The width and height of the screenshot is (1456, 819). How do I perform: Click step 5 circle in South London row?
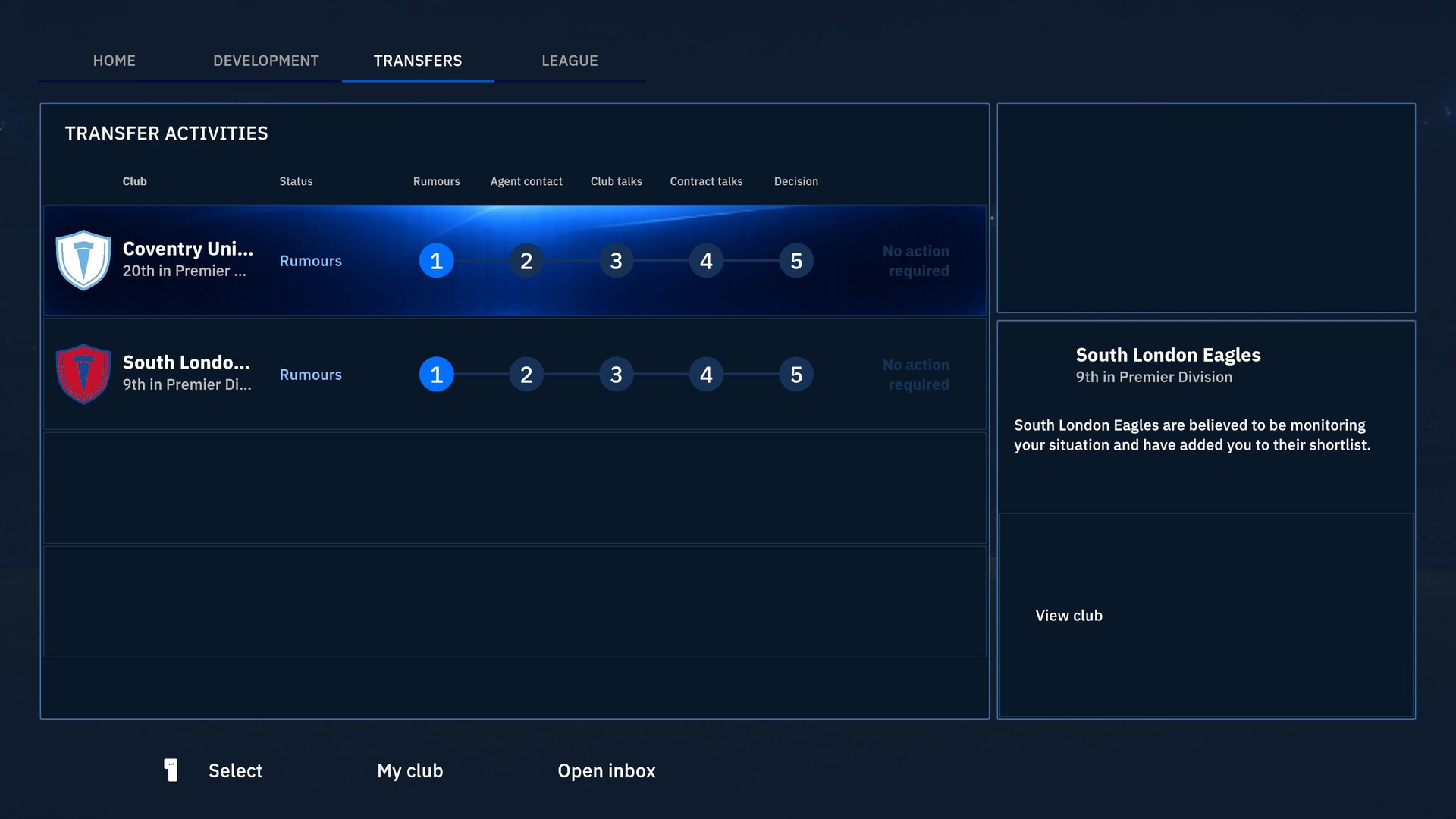click(796, 375)
